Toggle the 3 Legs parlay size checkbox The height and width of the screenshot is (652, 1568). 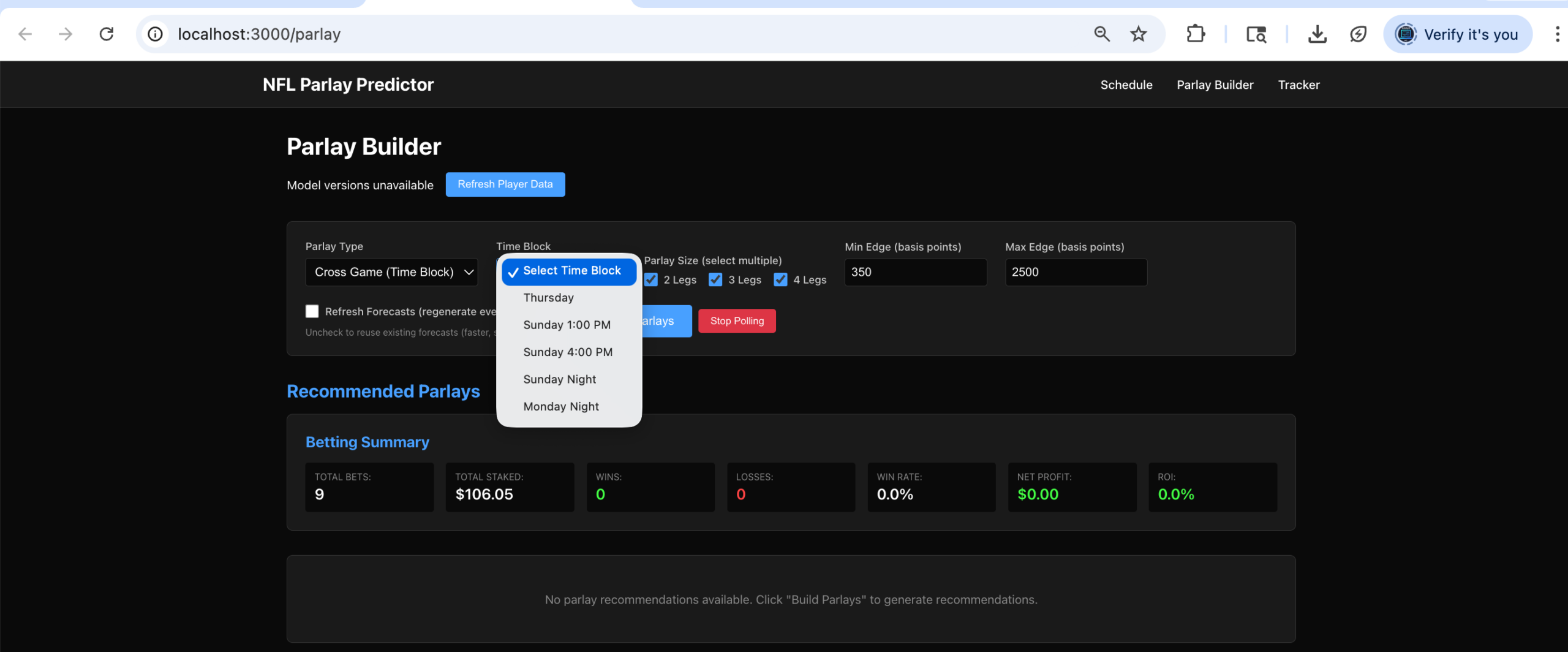[715, 280]
